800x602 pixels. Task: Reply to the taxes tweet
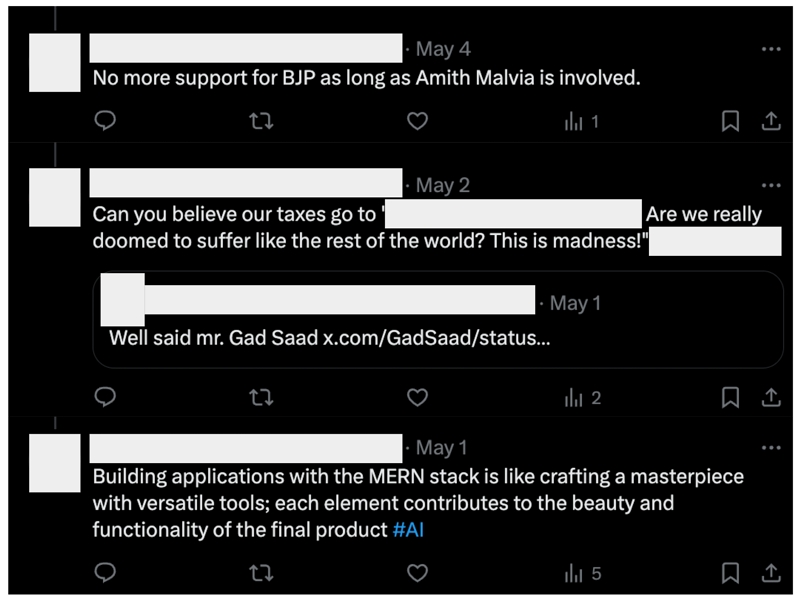[105, 397]
